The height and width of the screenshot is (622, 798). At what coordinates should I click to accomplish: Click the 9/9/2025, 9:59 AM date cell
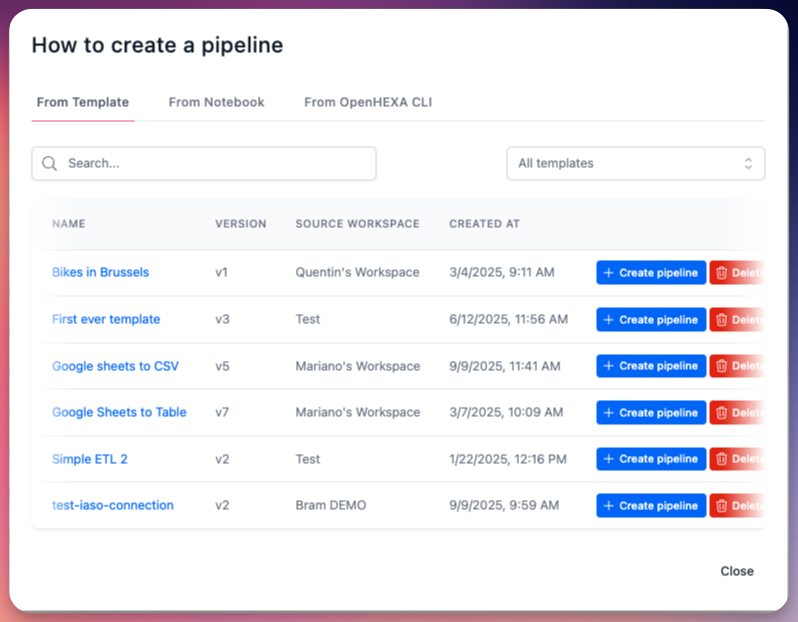coord(504,505)
